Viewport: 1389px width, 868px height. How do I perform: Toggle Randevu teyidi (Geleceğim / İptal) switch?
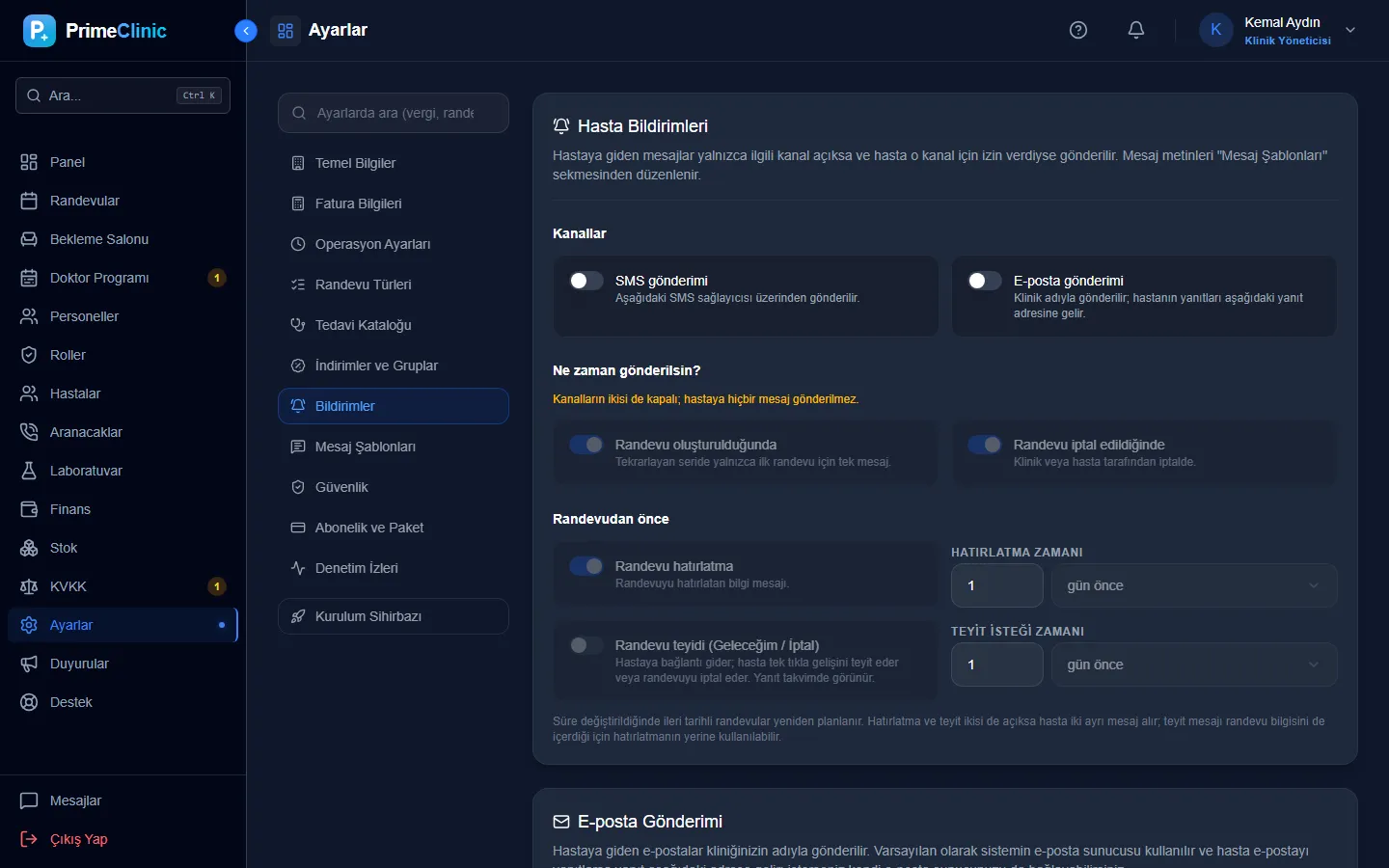pos(586,645)
